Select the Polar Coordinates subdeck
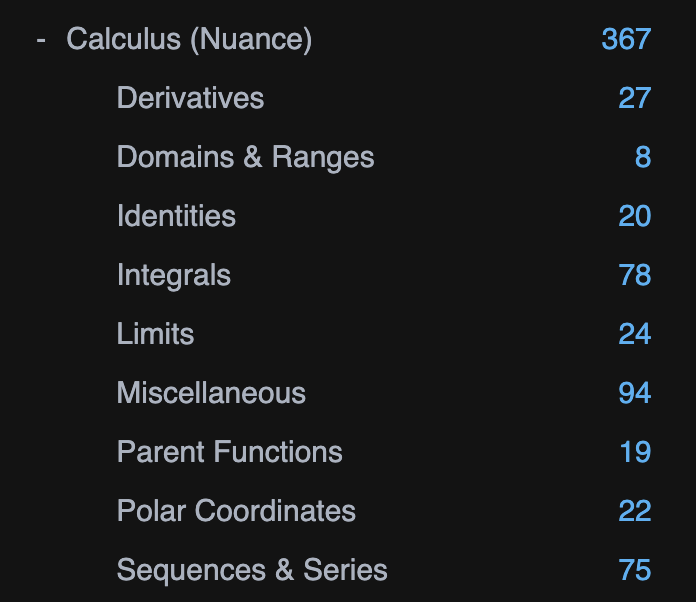Screen dimensions: 696x602 [236, 511]
